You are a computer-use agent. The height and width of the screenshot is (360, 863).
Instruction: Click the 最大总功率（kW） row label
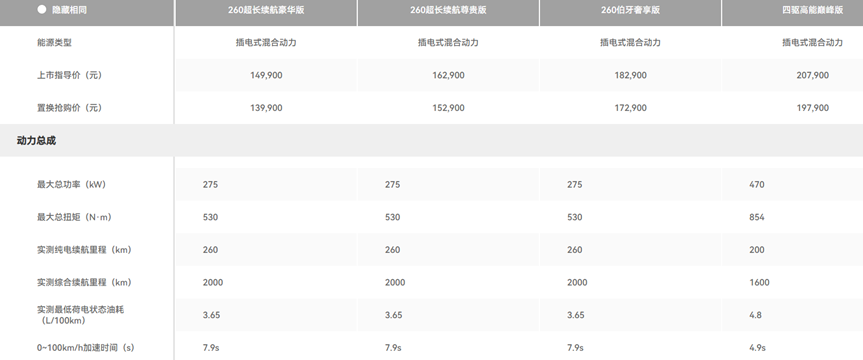71,184
